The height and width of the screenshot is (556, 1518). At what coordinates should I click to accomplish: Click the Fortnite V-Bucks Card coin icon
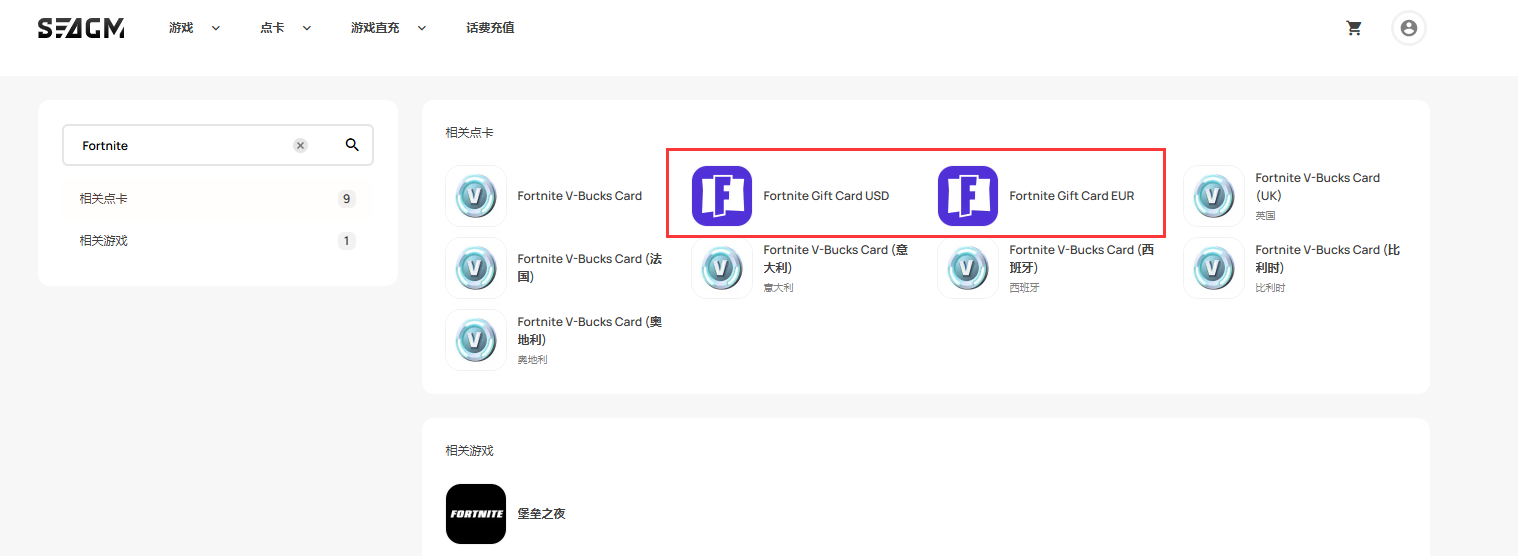point(475,196)
